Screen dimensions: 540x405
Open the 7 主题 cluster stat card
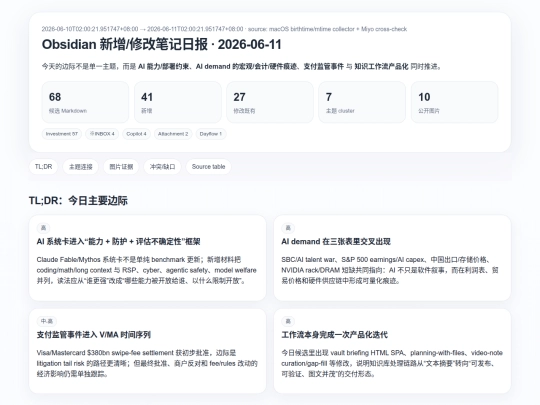coord(362,102)
